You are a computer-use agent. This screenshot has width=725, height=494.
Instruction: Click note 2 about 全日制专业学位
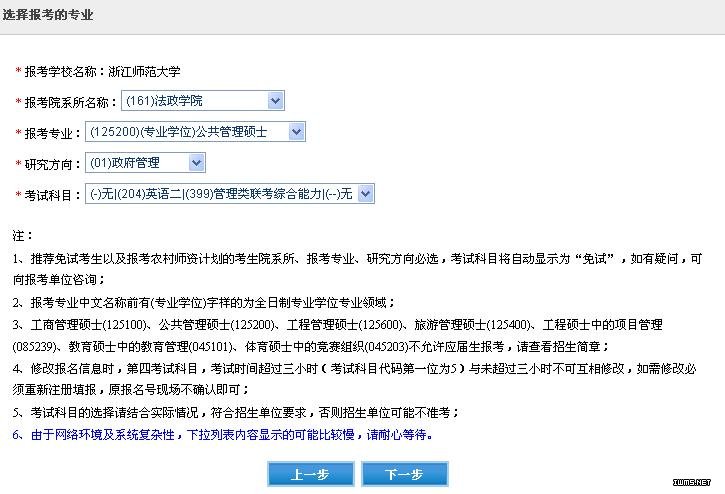[x=205, y=302]
